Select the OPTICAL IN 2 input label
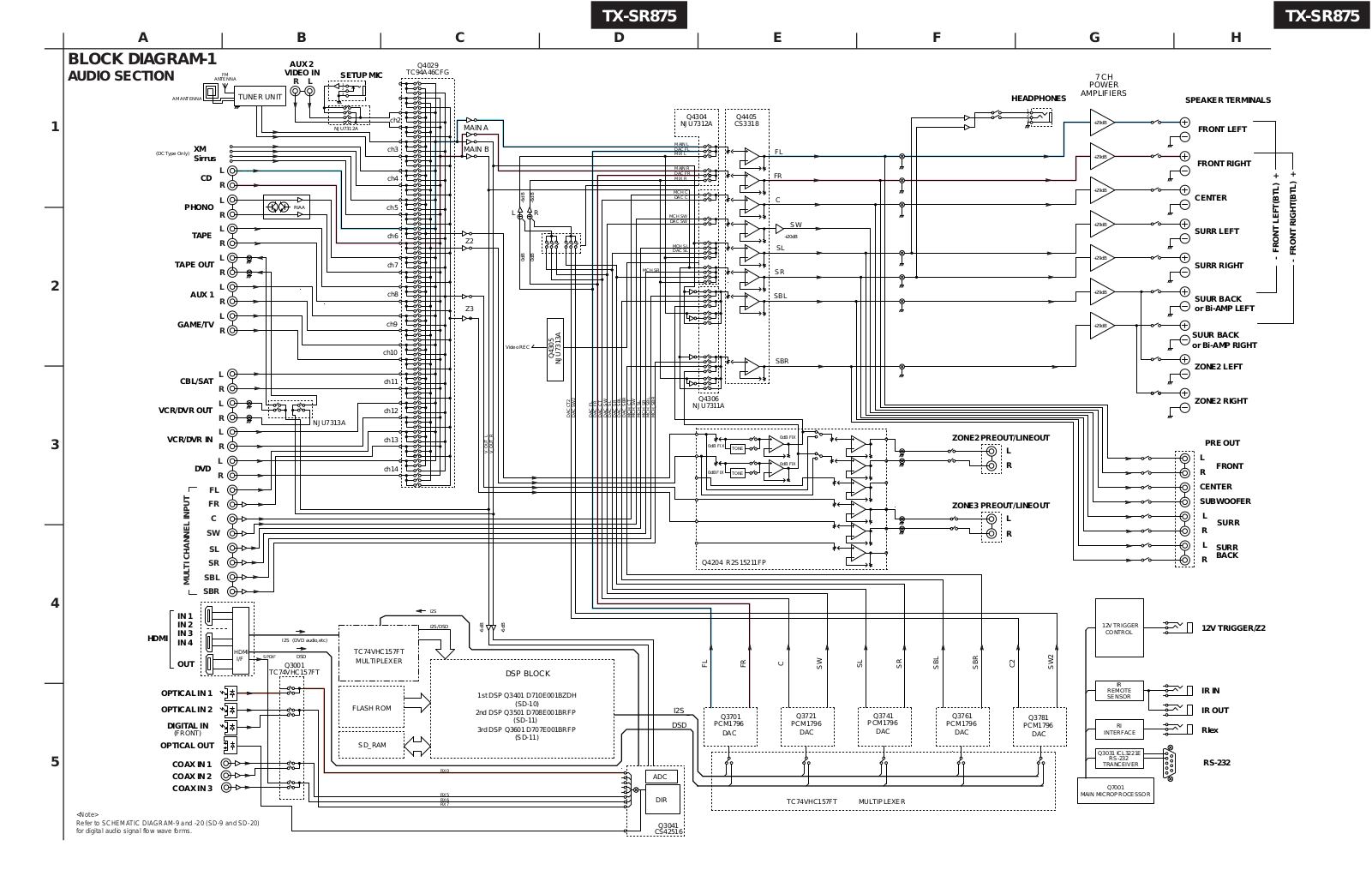Image resolution: width=1372 pixels, height=888 pixels. click(x=186, y=710)
